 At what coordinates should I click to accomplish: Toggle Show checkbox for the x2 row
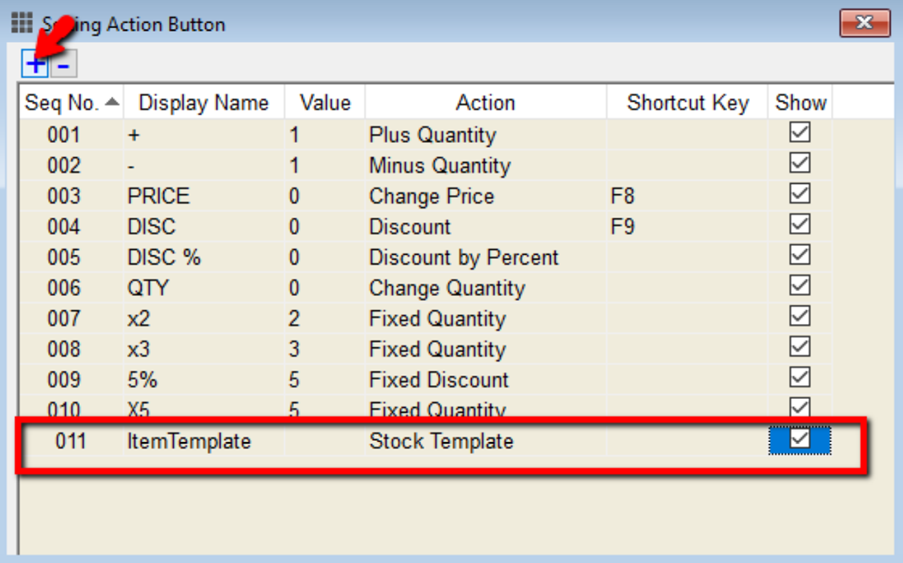(799, 316)
